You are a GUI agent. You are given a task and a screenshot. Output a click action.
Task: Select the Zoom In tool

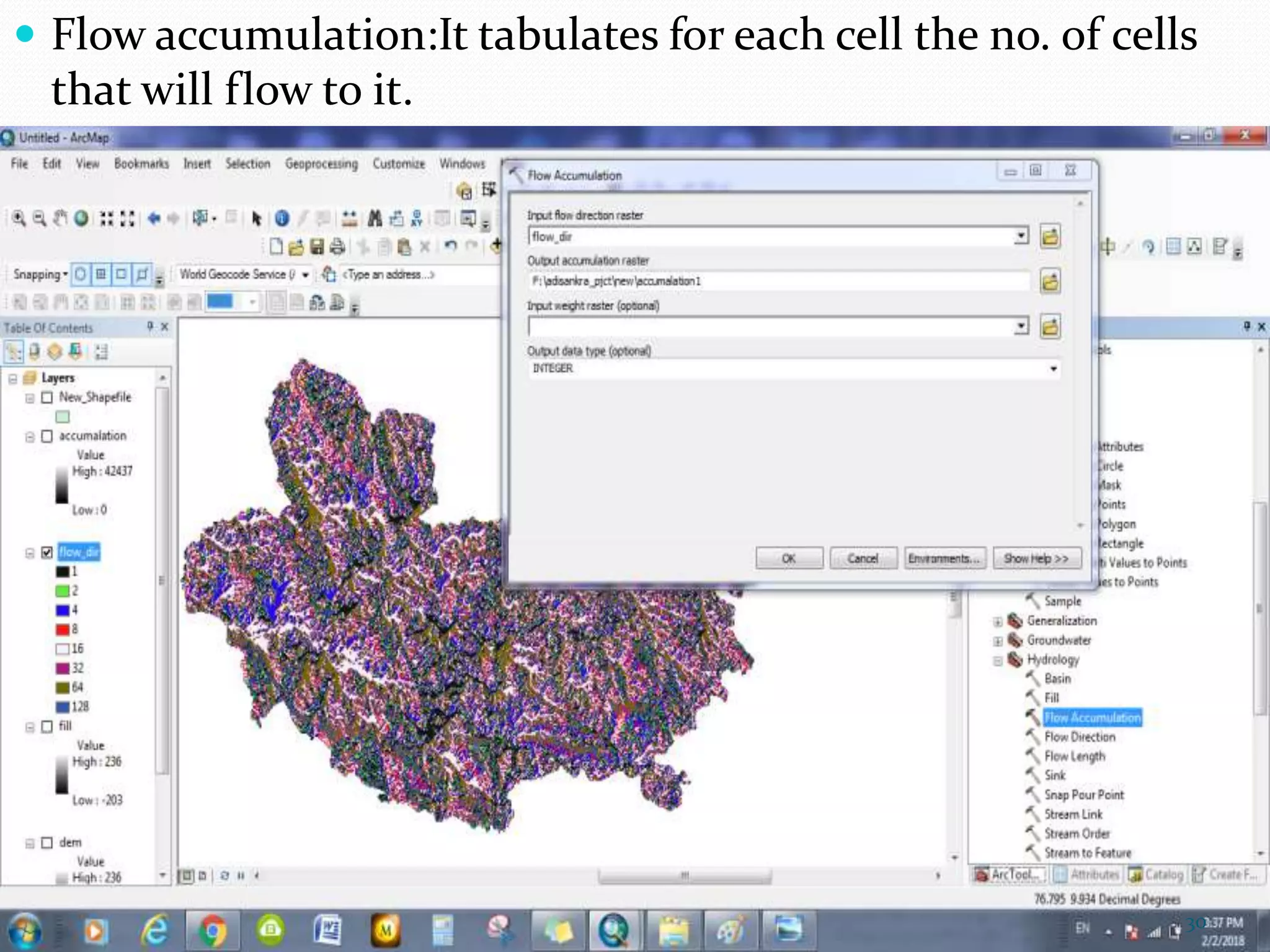tap(19, 218)
